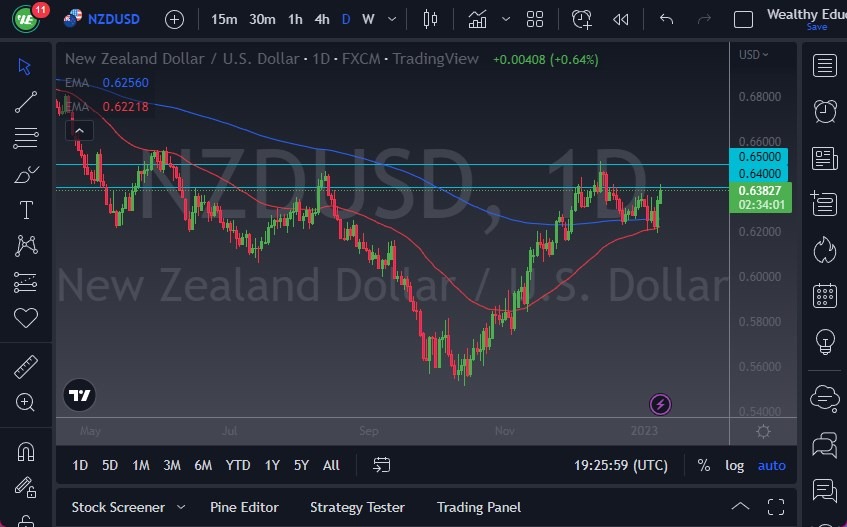Switch to 15m timeframe
The width and height of the screenshot is (847, 527).
224,19
